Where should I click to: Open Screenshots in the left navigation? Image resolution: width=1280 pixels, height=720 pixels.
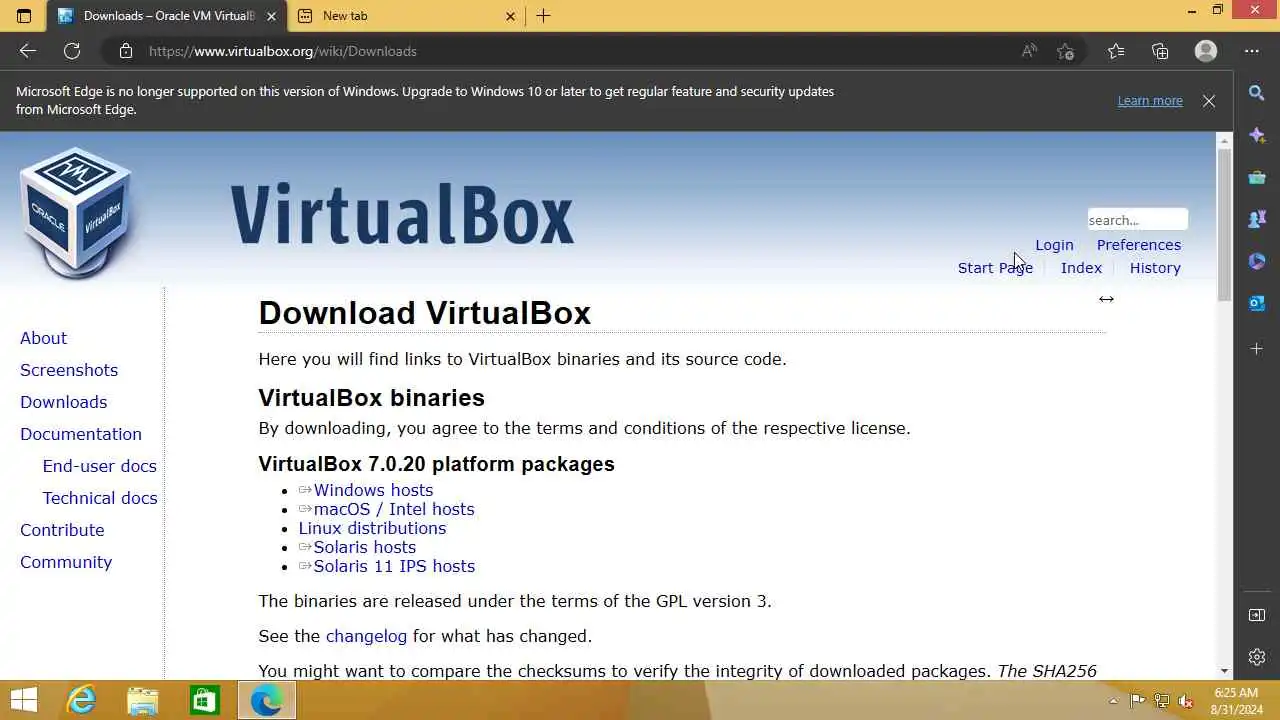tap(69, 370)
